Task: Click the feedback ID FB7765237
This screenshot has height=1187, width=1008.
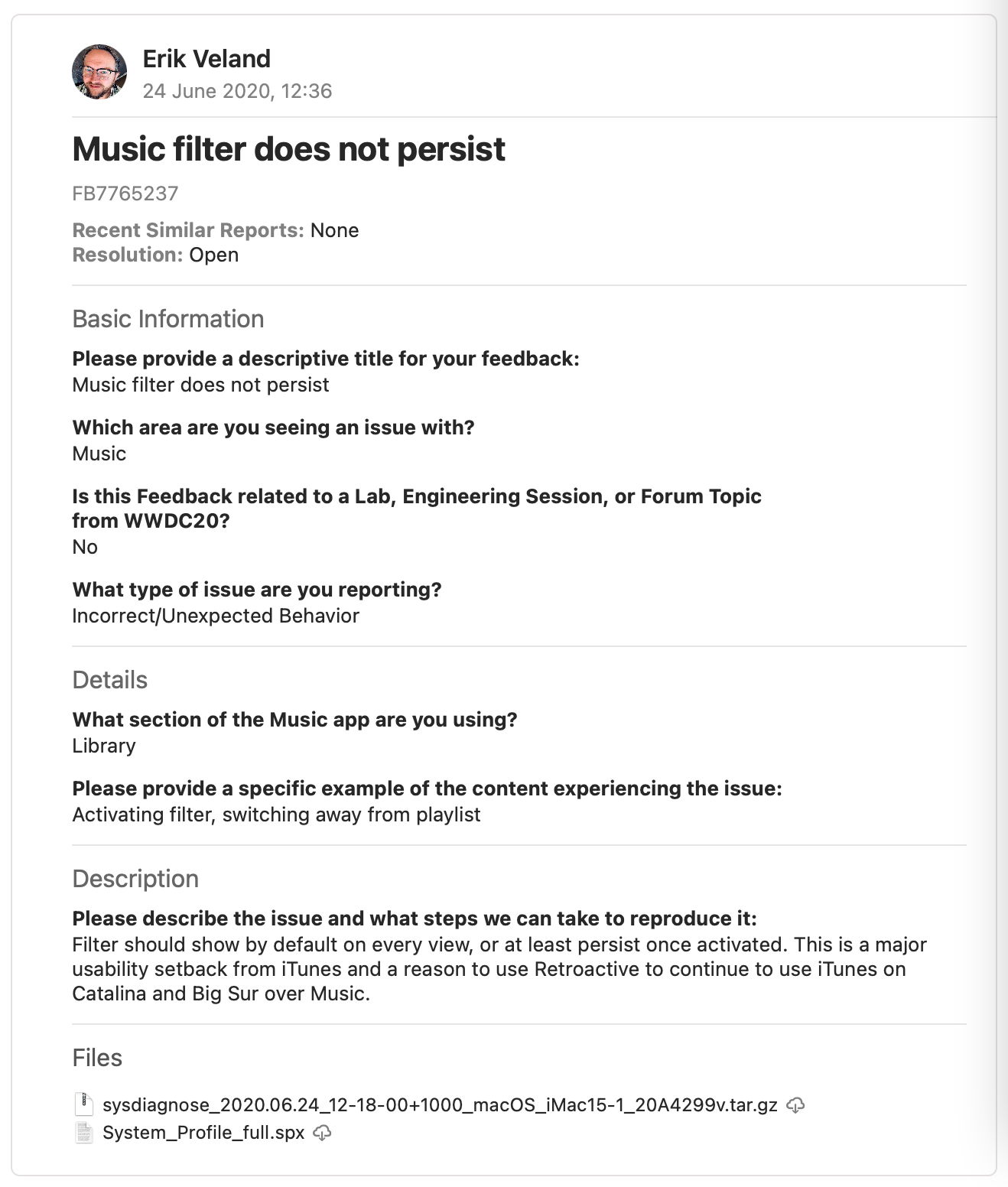Action: tap(125, 193)
